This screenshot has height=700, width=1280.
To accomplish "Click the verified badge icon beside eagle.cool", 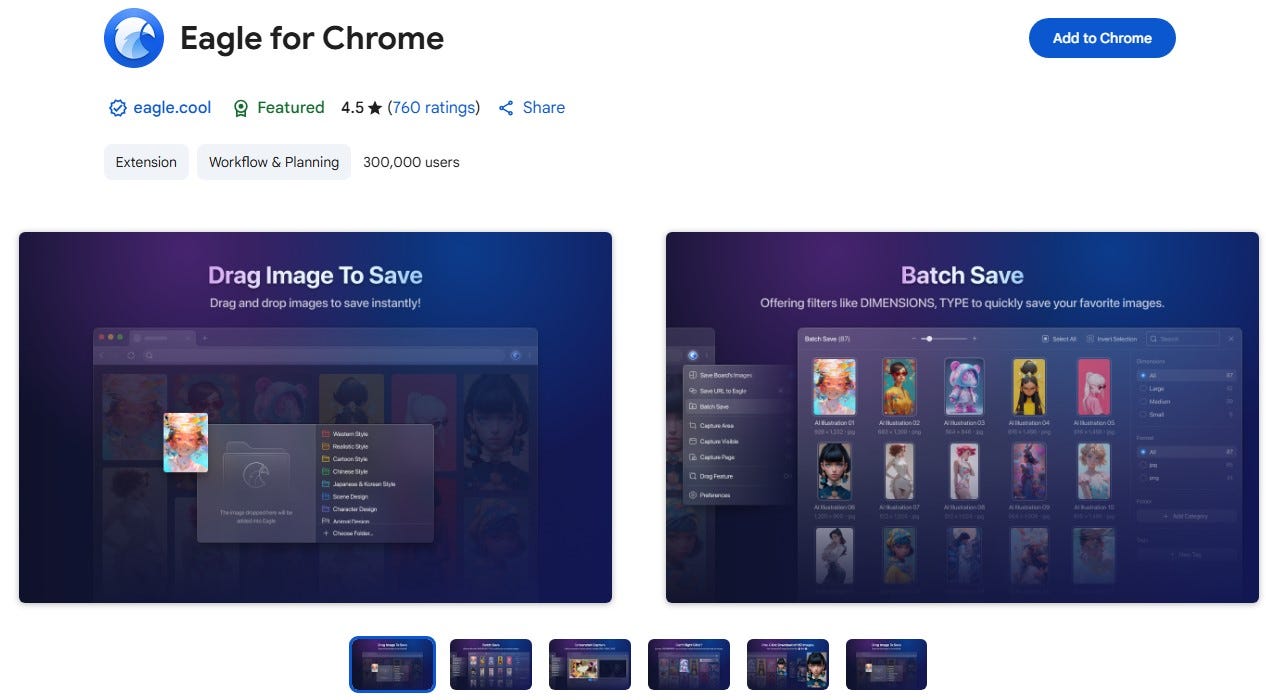I will tap(118, 108).
